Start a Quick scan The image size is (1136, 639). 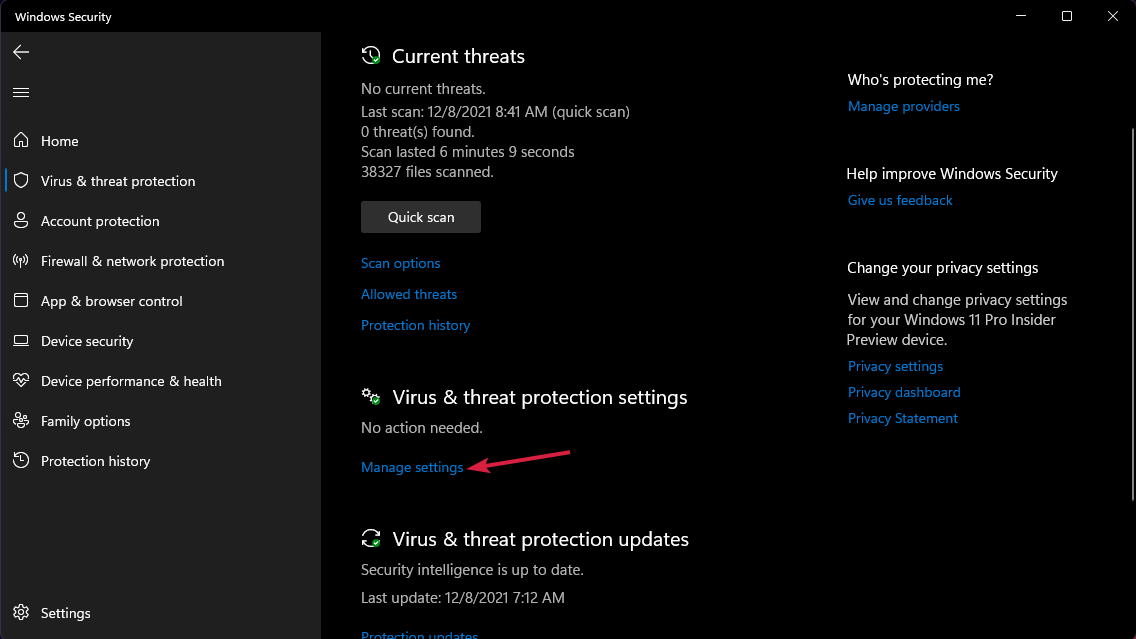[420, 217]
